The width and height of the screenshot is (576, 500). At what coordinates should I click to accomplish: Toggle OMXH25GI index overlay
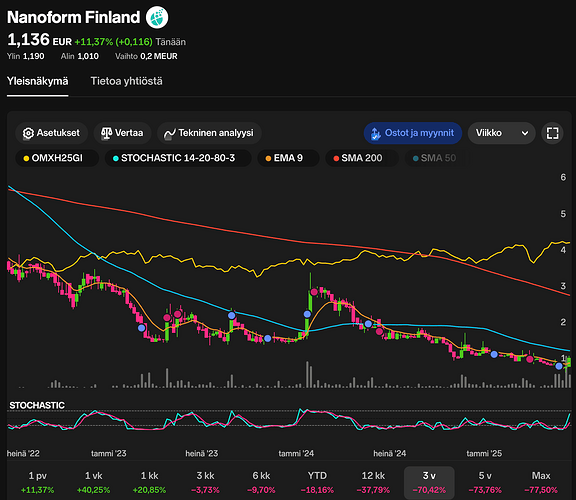57,158
